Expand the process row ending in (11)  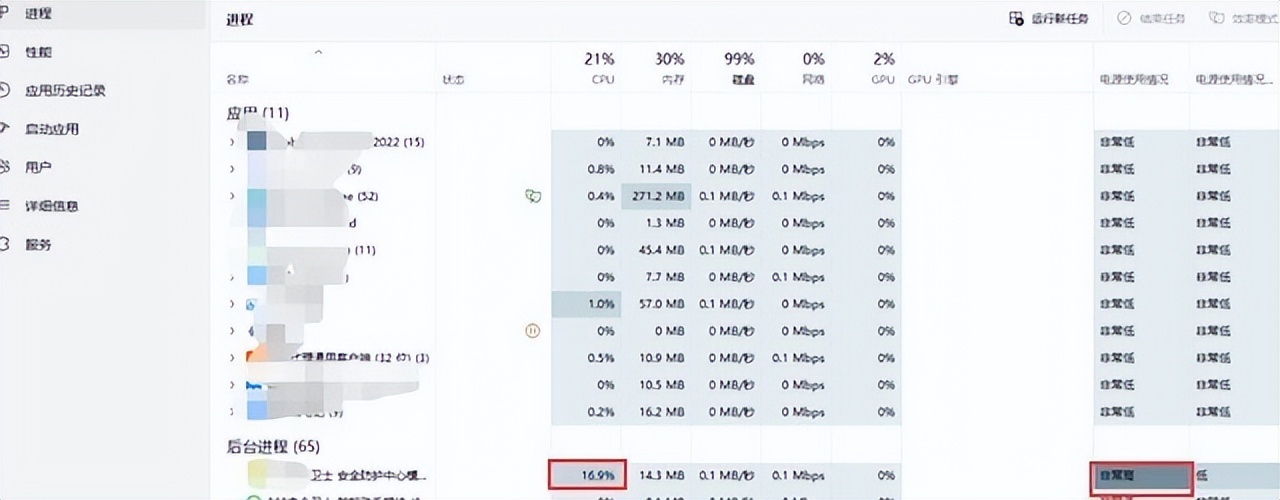[232, 250]
